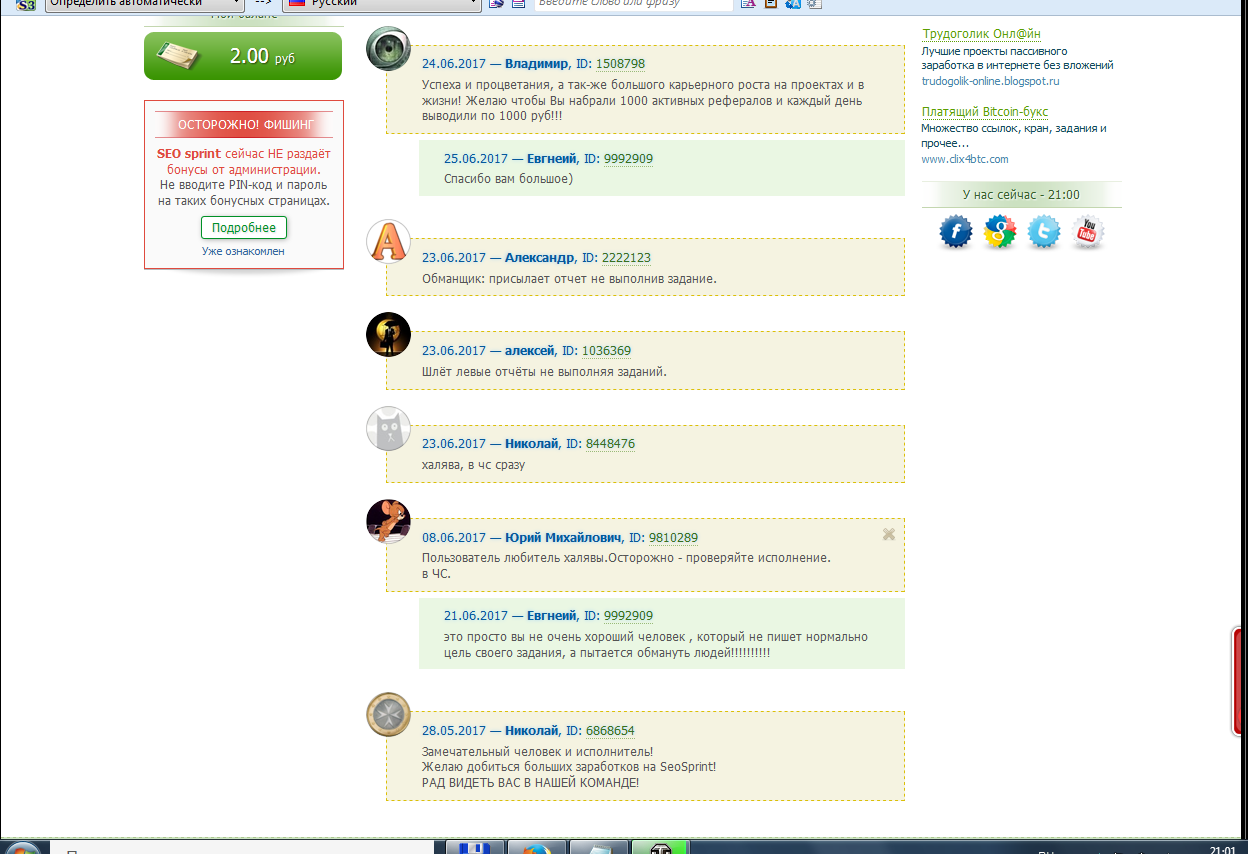Click the У нас сейчас - 21:00 label
Screen dimensions: 1248x854
pyautogui.click(x=1021, y=195)
